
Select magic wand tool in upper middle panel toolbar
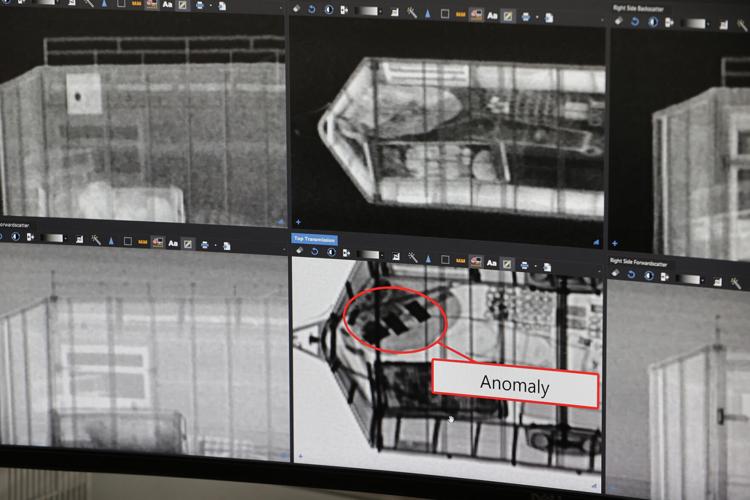click(411, 13)
